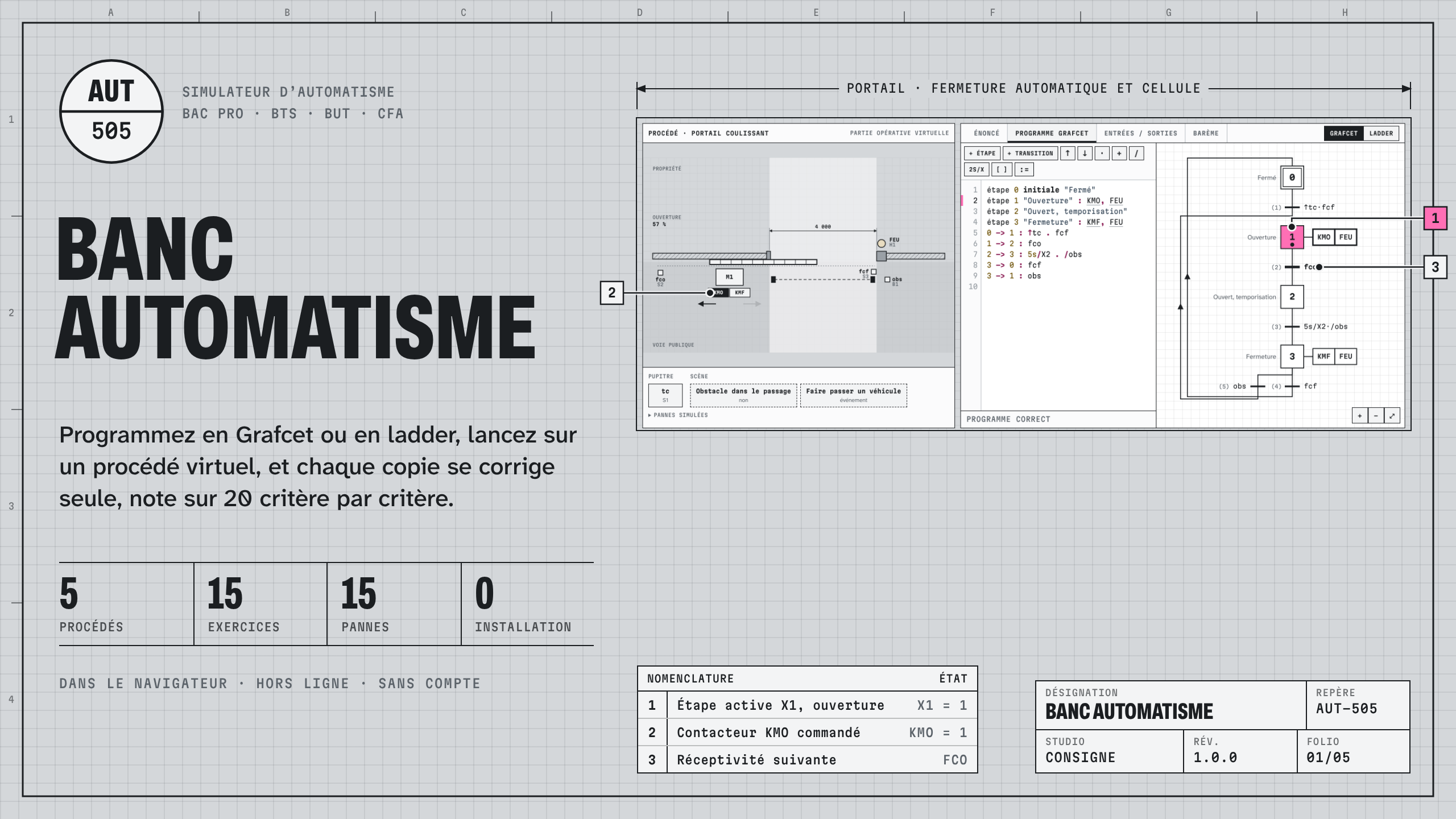
Task: Click the FEU H1 lamp indicator
Action: click(882, 243)
